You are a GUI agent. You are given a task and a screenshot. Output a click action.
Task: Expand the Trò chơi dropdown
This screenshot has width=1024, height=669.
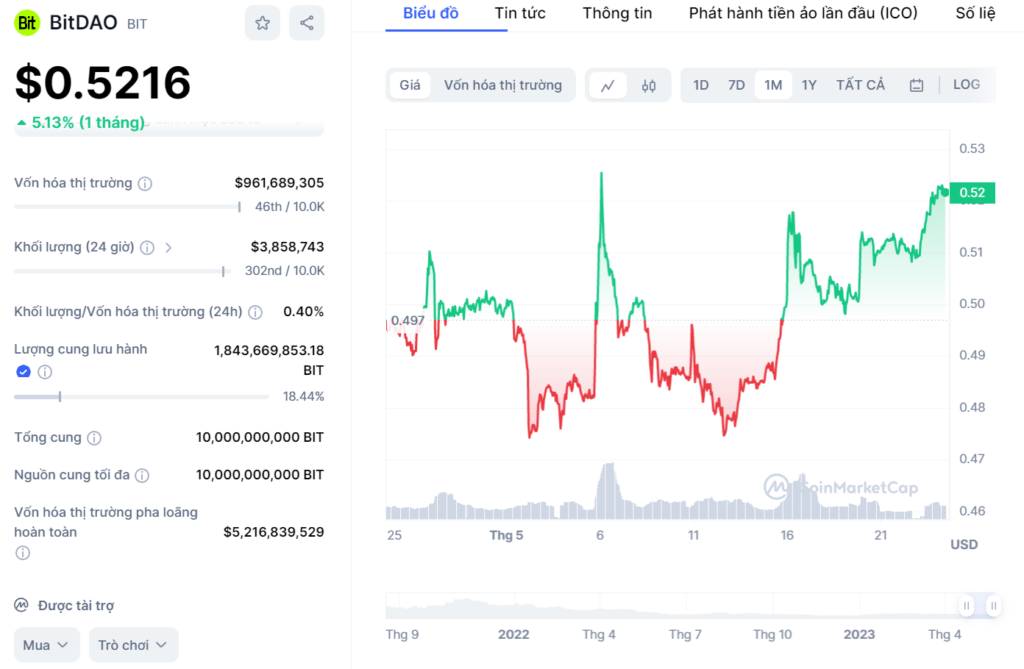click(x=133, y=645)
